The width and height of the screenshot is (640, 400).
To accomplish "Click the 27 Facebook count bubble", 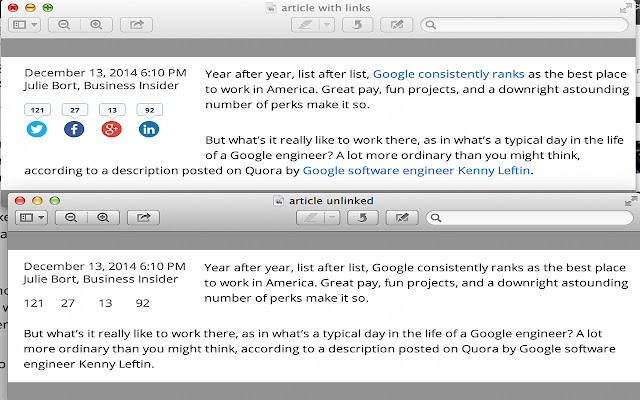I will (x=75, y=110).
